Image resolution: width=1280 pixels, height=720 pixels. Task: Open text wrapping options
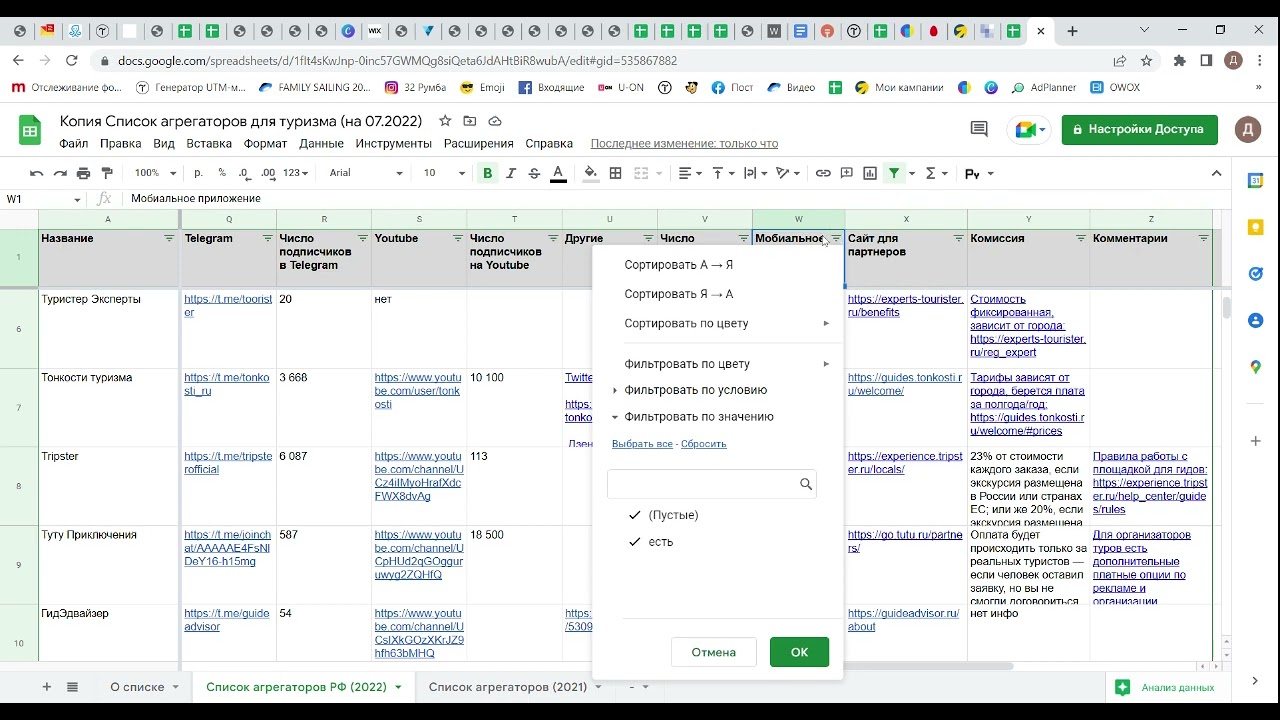click(x=756, y=173)
